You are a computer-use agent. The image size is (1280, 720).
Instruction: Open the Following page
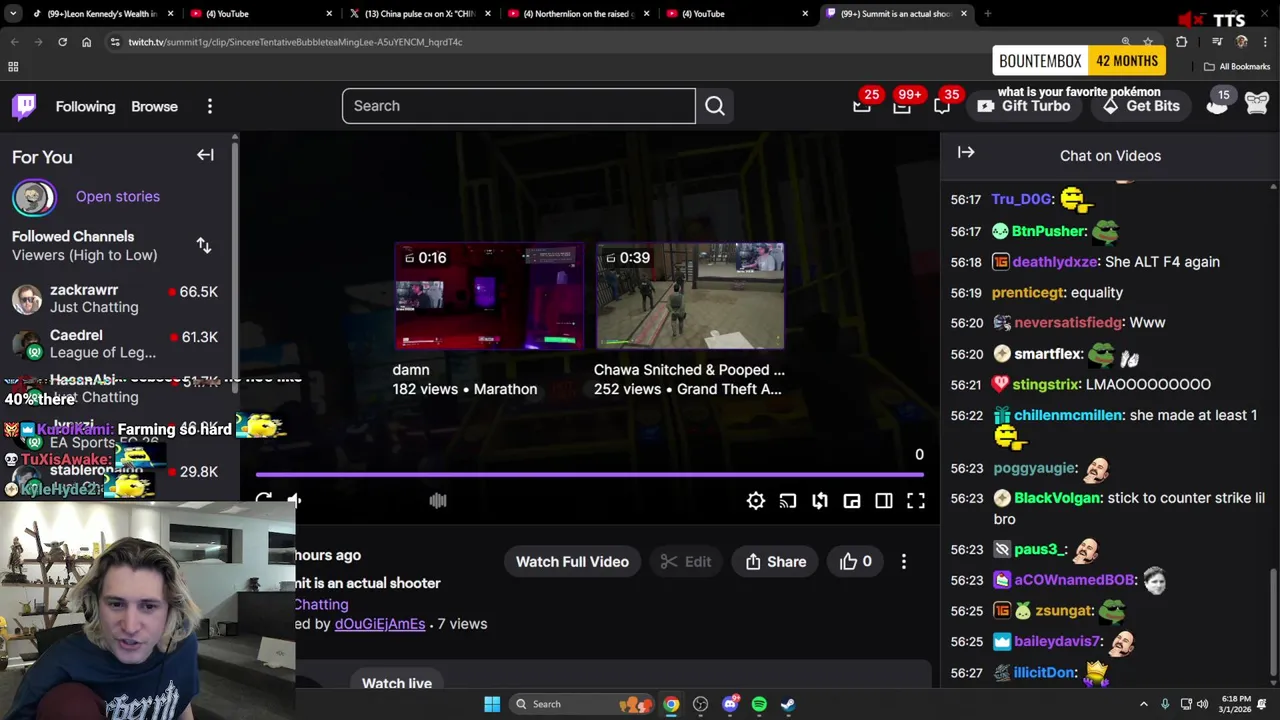(85, 106)
